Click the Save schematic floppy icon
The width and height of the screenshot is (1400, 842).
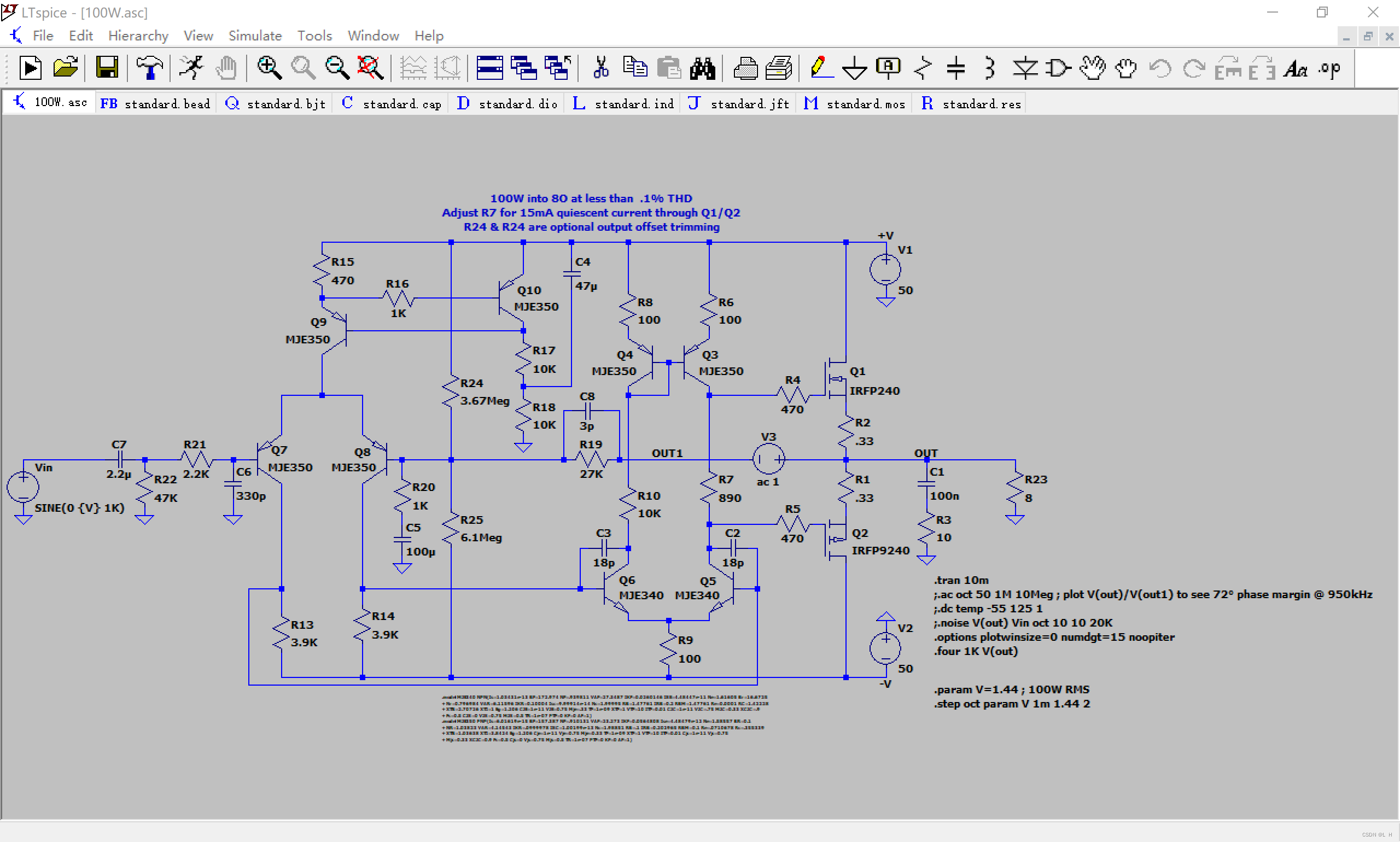(x=107, y=68)
